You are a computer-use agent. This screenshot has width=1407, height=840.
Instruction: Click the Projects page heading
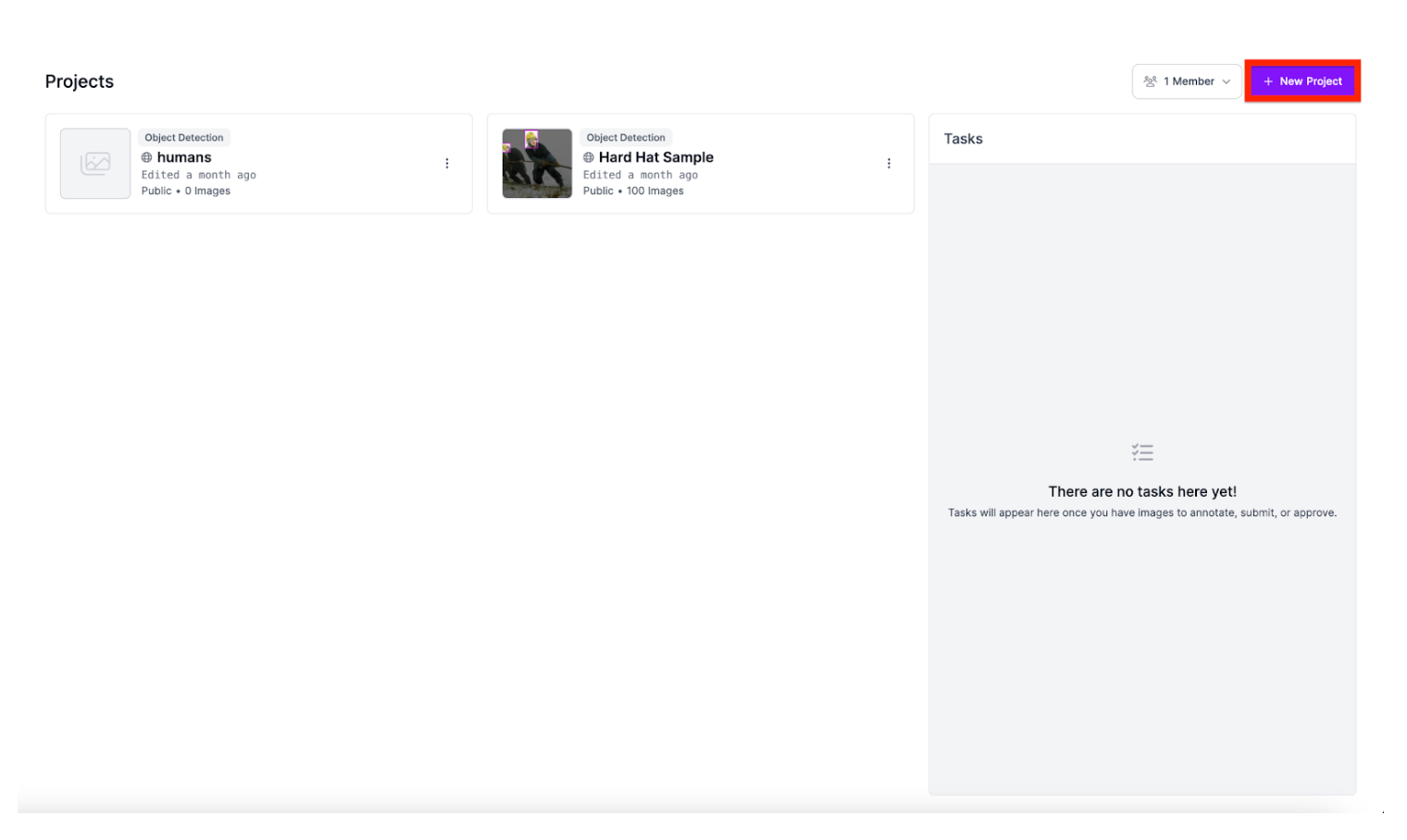tap(80, 81)
